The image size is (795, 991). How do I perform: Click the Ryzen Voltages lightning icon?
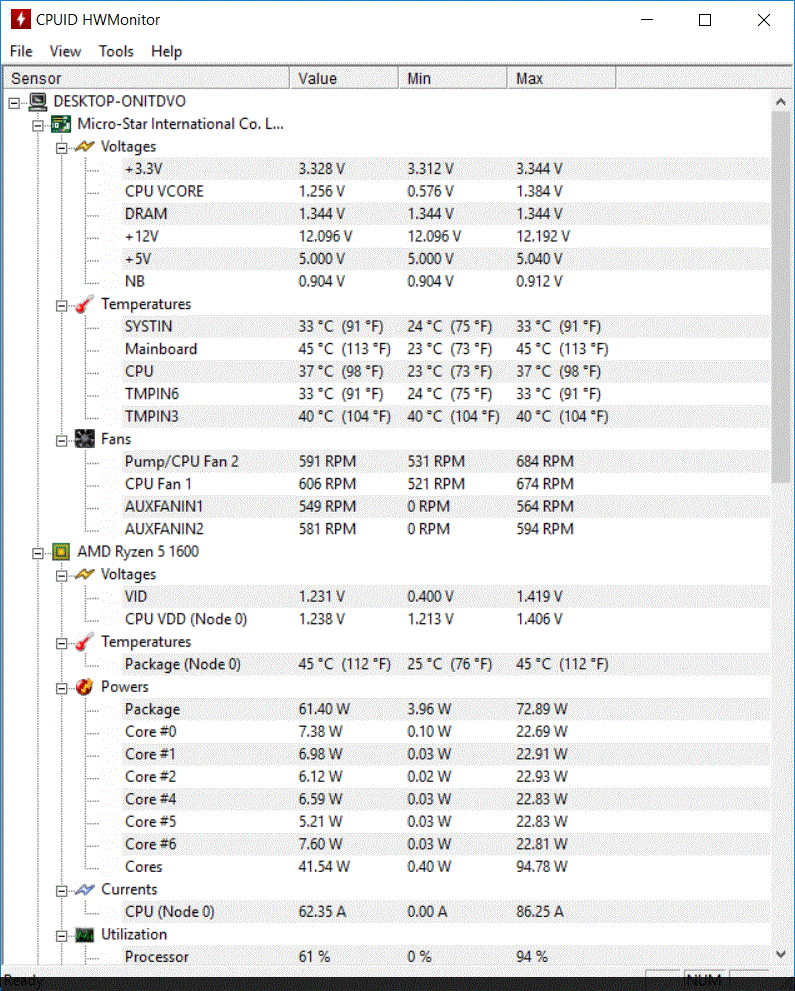85,574
